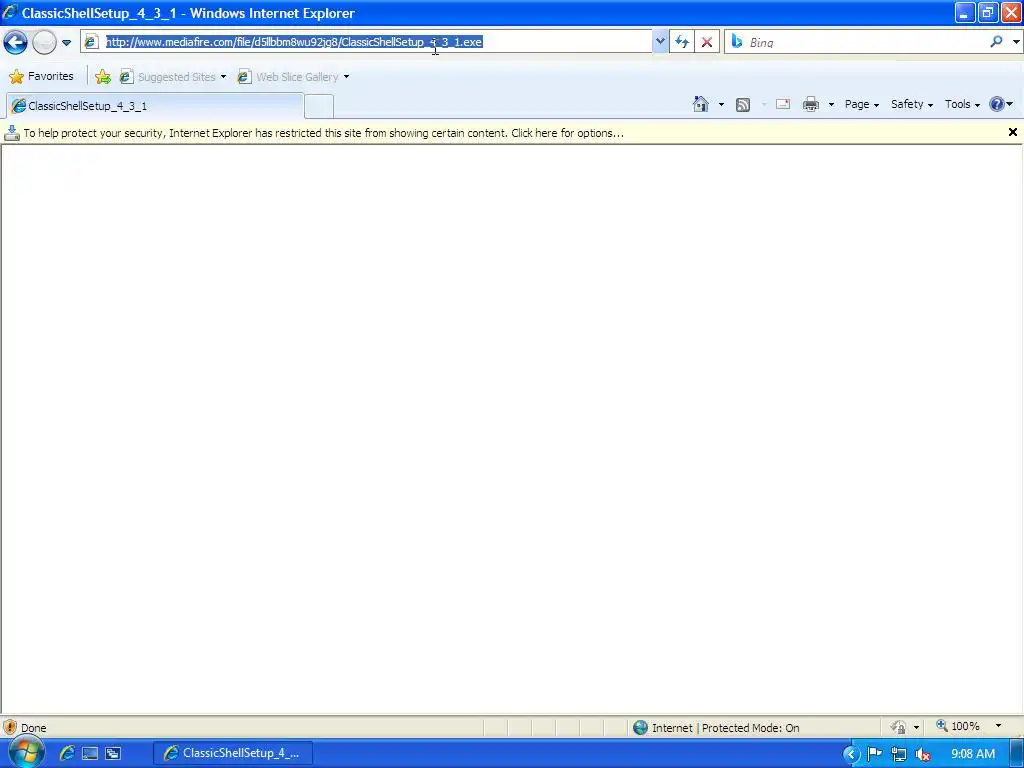Expand the address bar history dropdown

(660, 42)
